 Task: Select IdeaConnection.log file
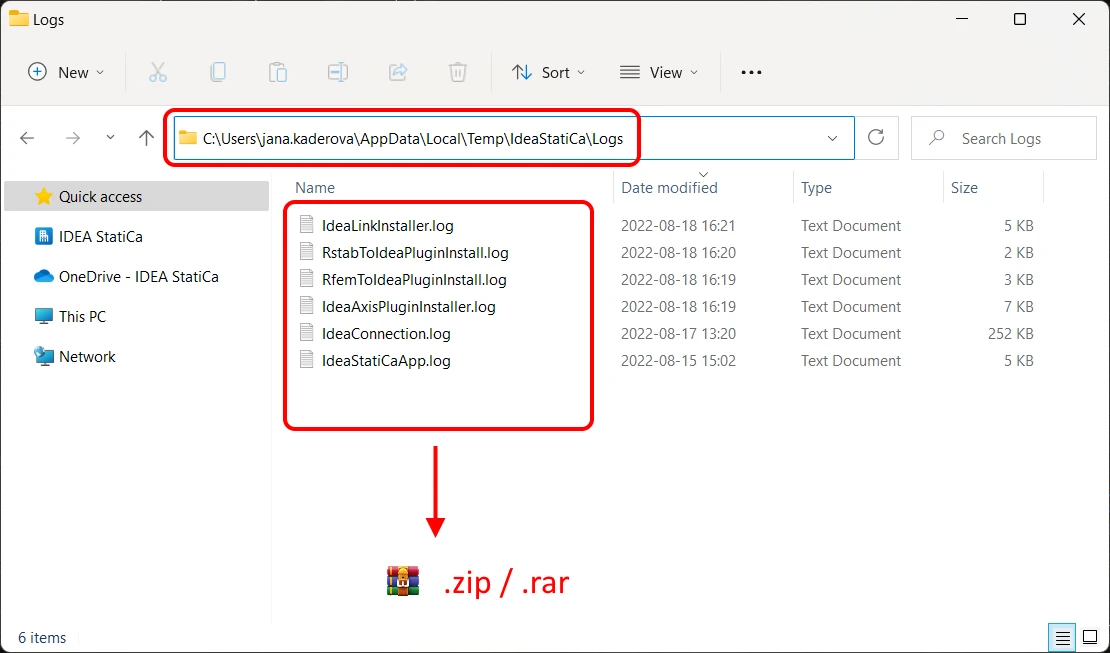tap(386, 334)
